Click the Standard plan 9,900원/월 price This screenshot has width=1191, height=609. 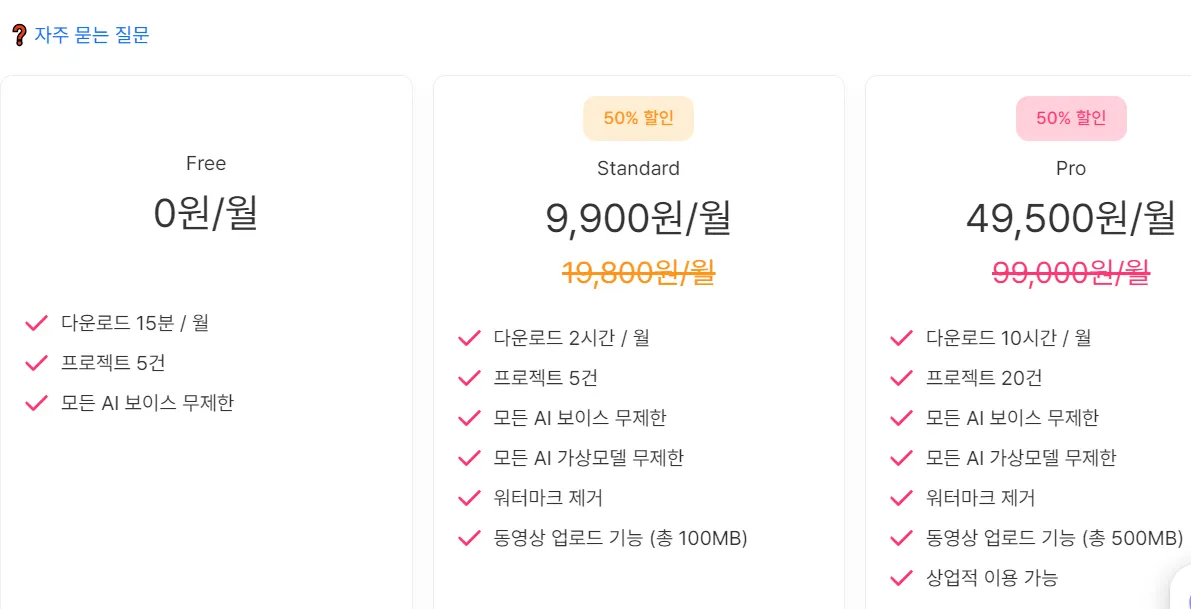tap(638, 218)
